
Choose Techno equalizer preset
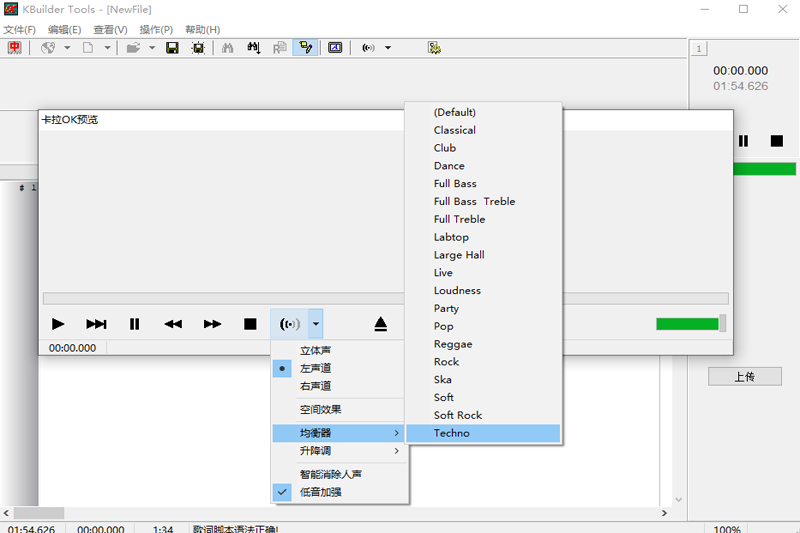coord(452,433)
